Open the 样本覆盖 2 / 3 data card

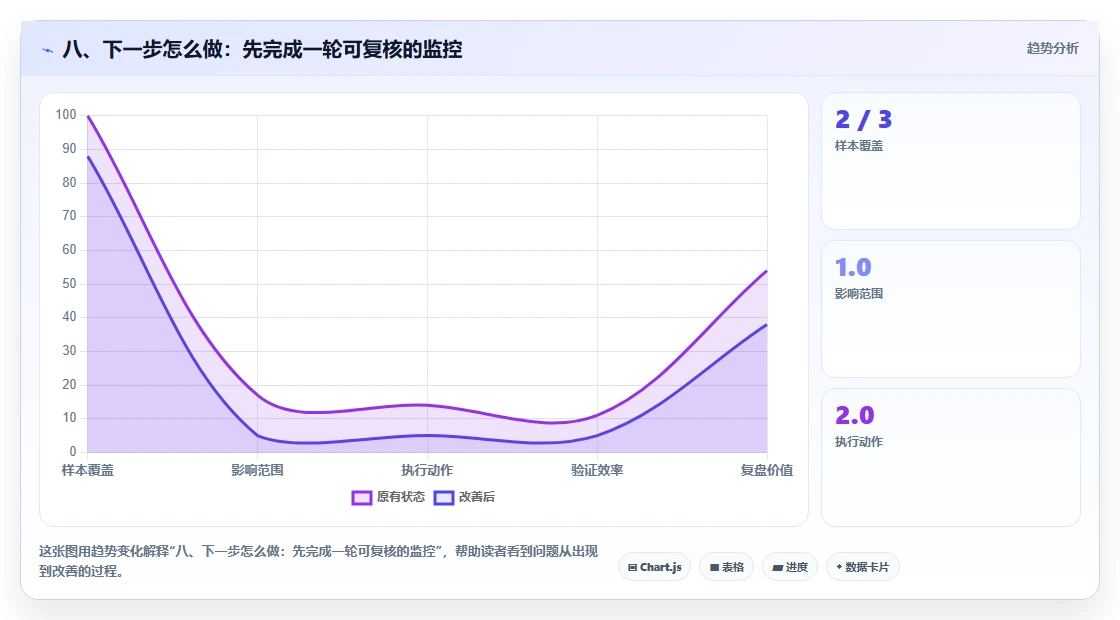click(951, 161)
